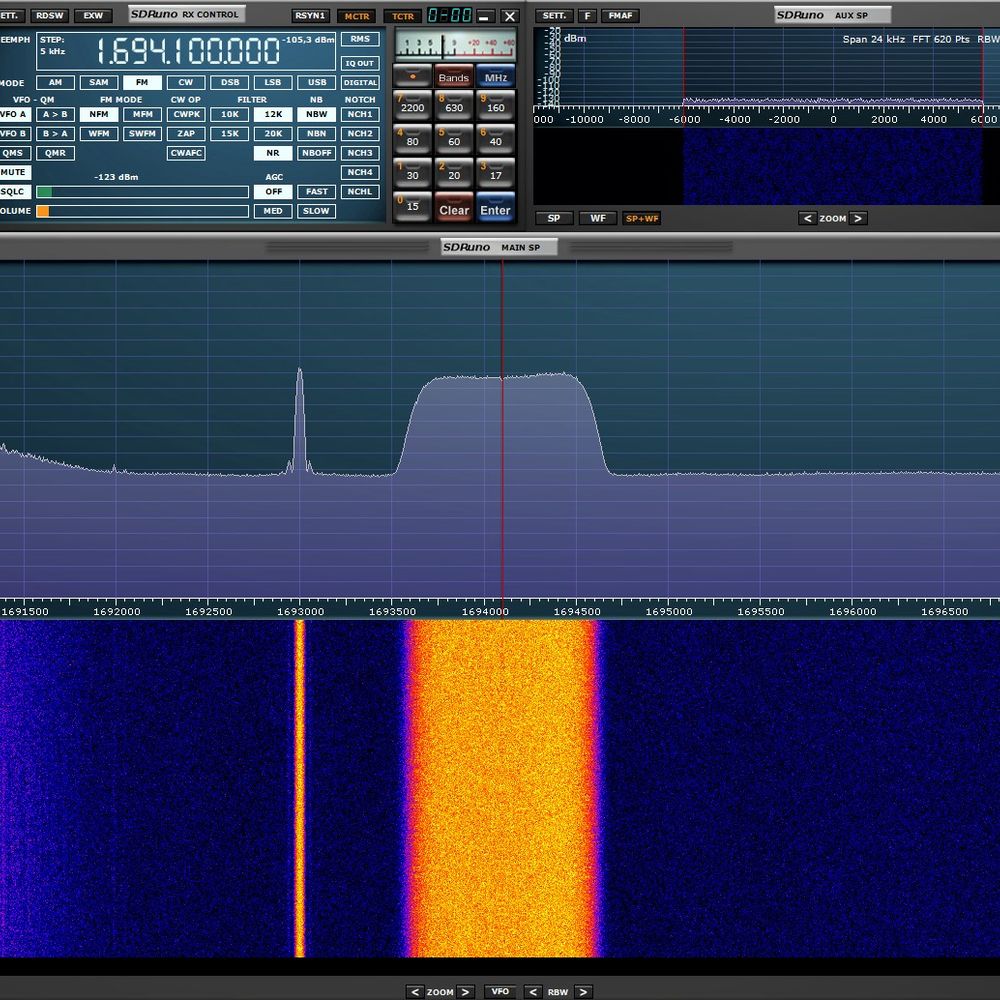
Task: Set filter to 15K
Action: coord(230,133)
